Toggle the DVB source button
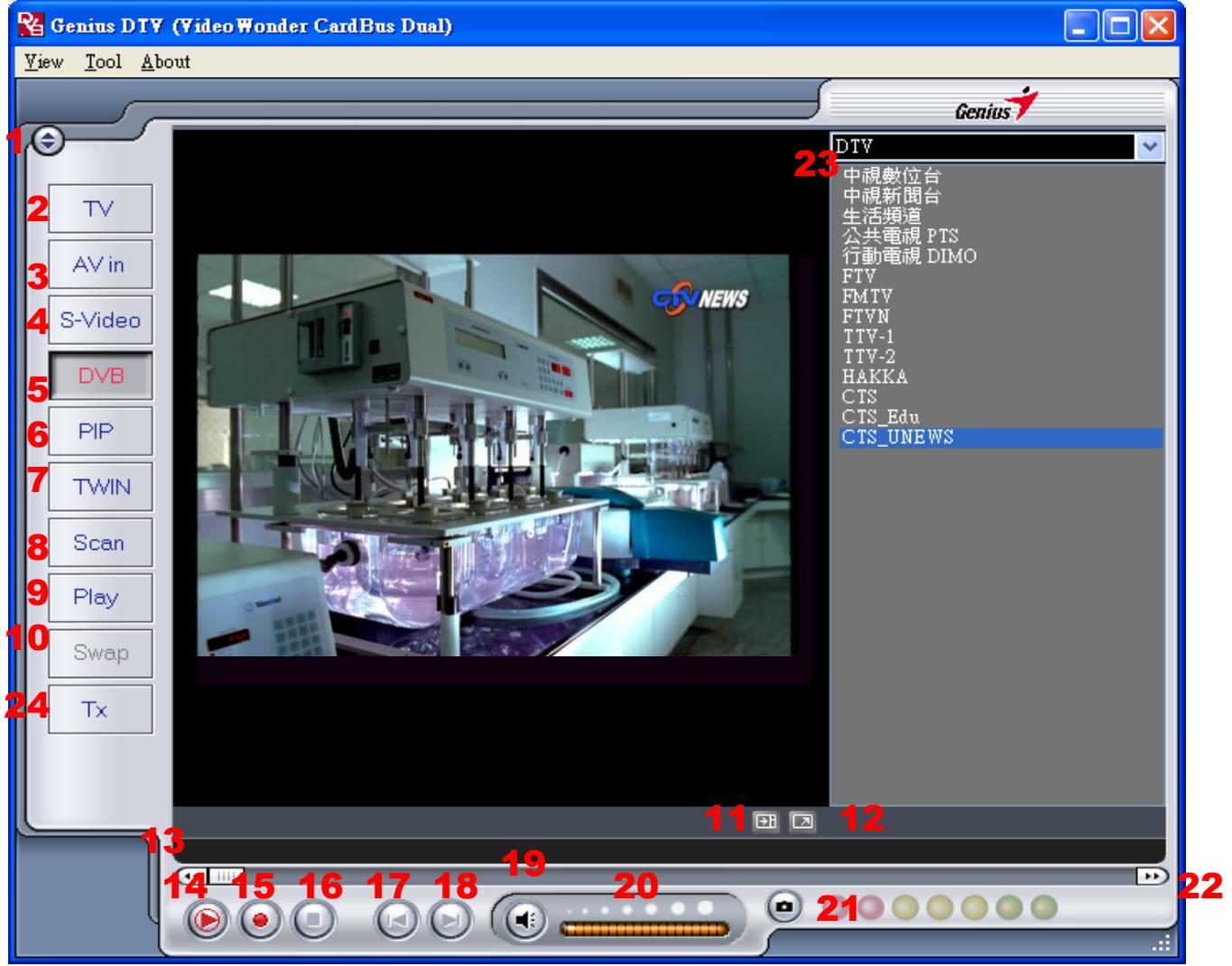The height and width of the screenshot is (966, 1232). pos(100,376)
